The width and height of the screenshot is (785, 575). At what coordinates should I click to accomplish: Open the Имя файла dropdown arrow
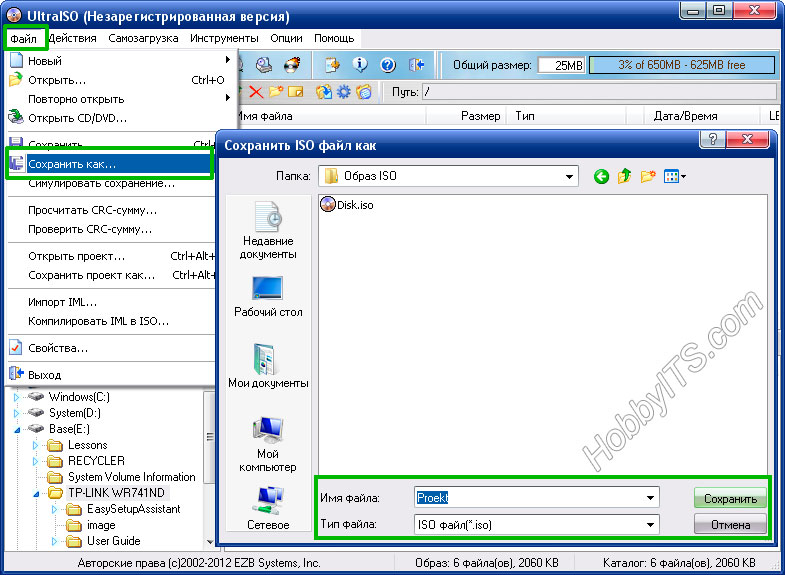[650, 498]
